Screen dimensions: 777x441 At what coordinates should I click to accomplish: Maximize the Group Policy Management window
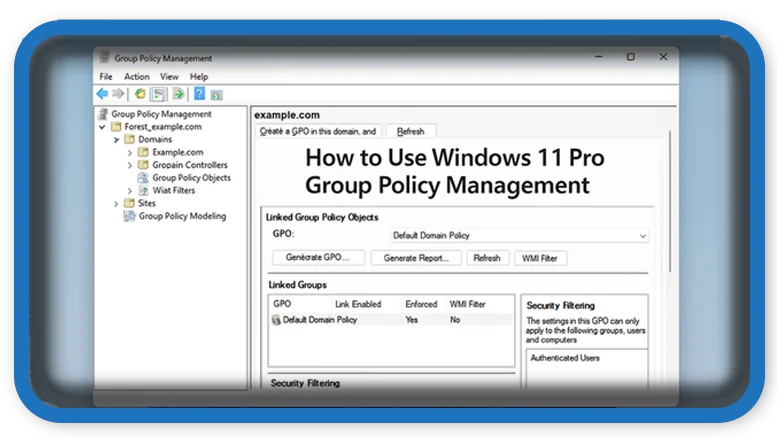coord(631,57)
